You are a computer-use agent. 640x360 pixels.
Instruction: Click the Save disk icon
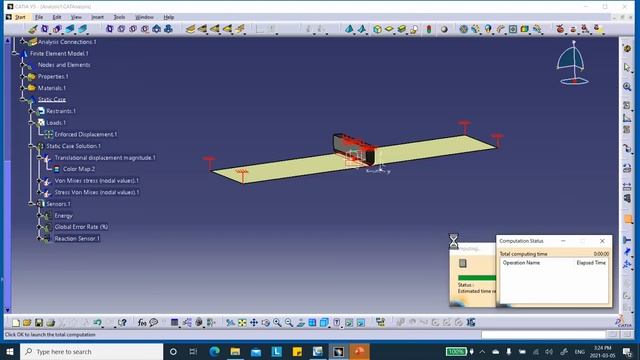[39, 323]
